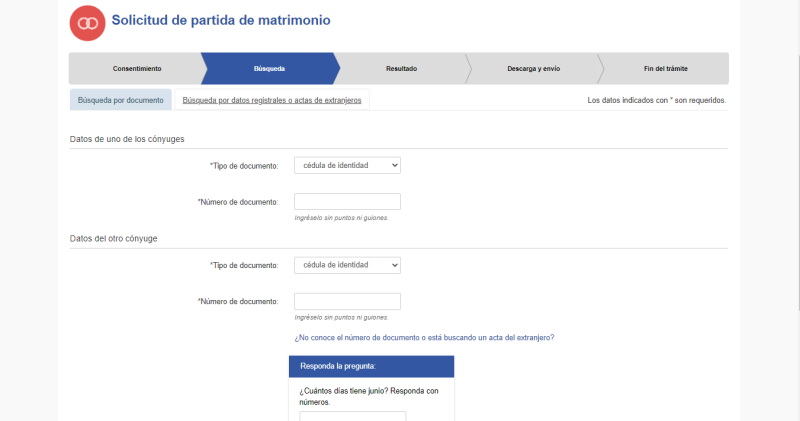The height and width of the screenshot is (421, 800).
Task: Click the required fields notice text
Action: [x=656, y=100]
